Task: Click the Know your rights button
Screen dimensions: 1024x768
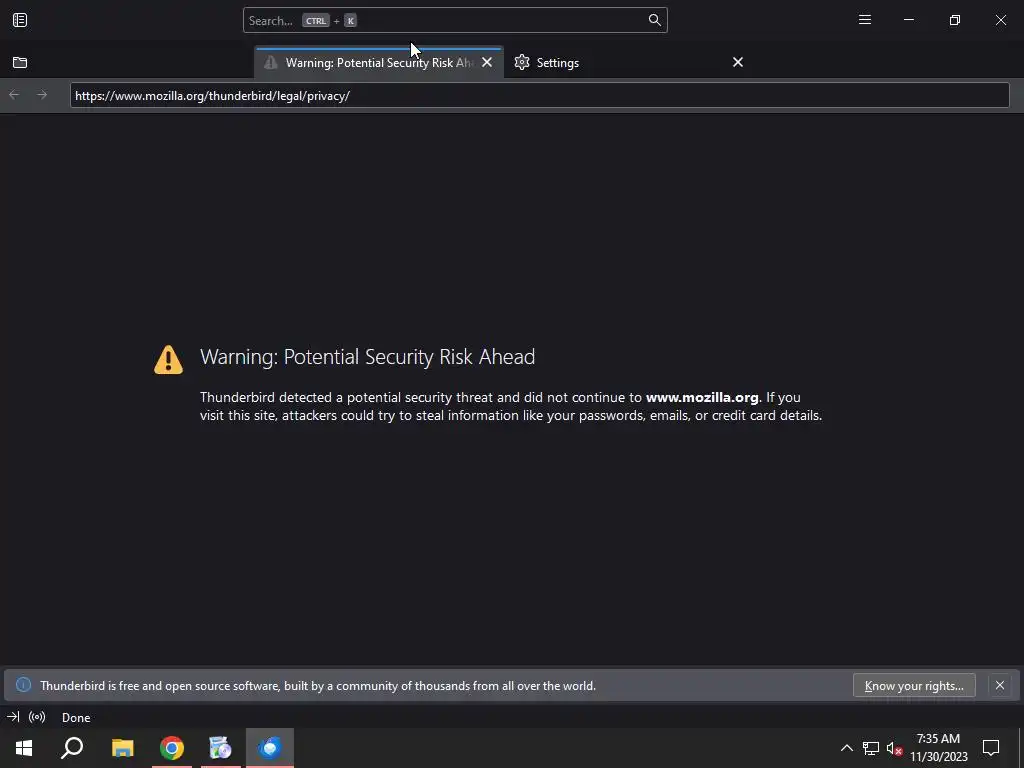Action: (914, 685)
